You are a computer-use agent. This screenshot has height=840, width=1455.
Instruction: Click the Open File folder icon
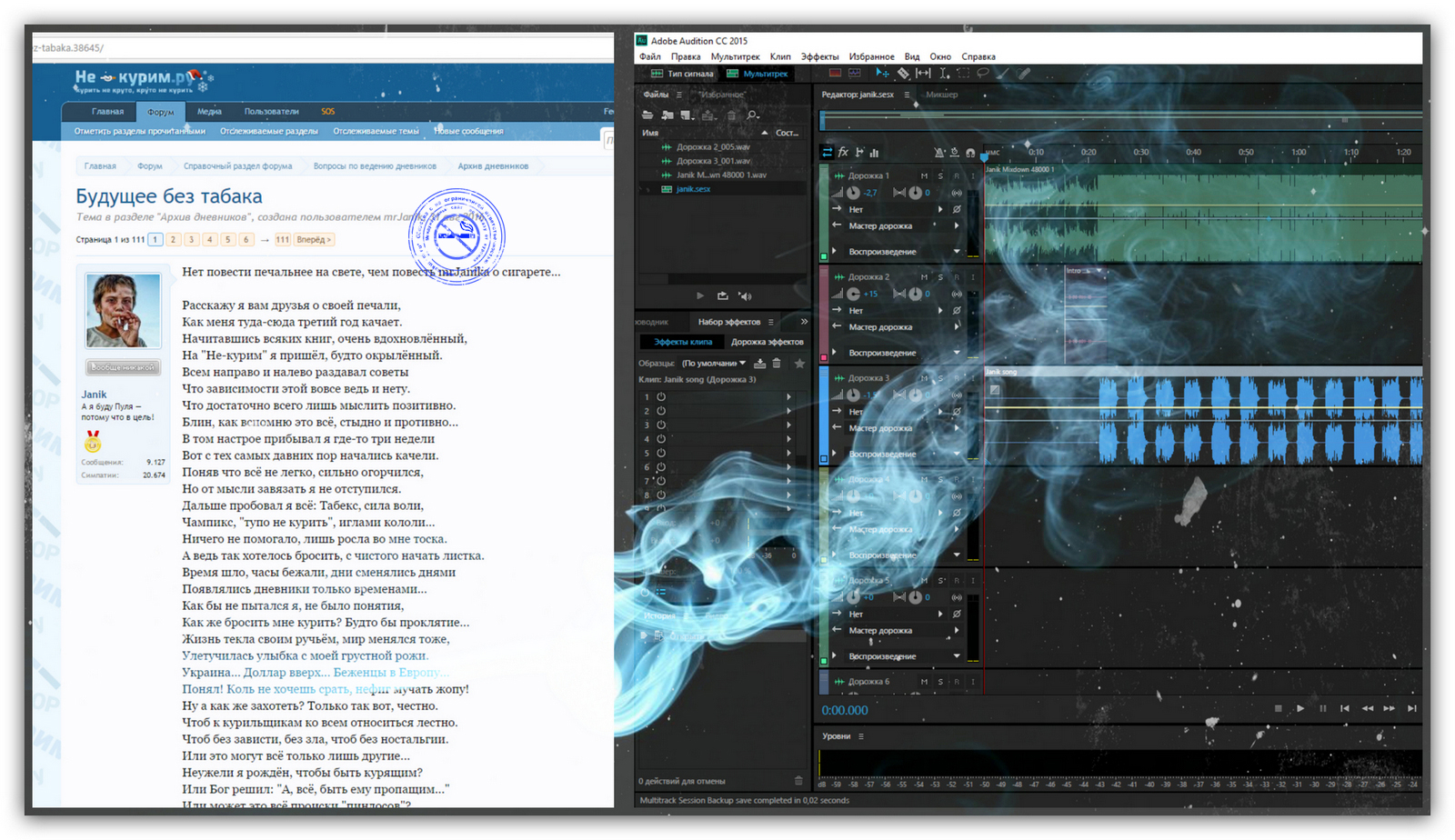tap(647, 115)
